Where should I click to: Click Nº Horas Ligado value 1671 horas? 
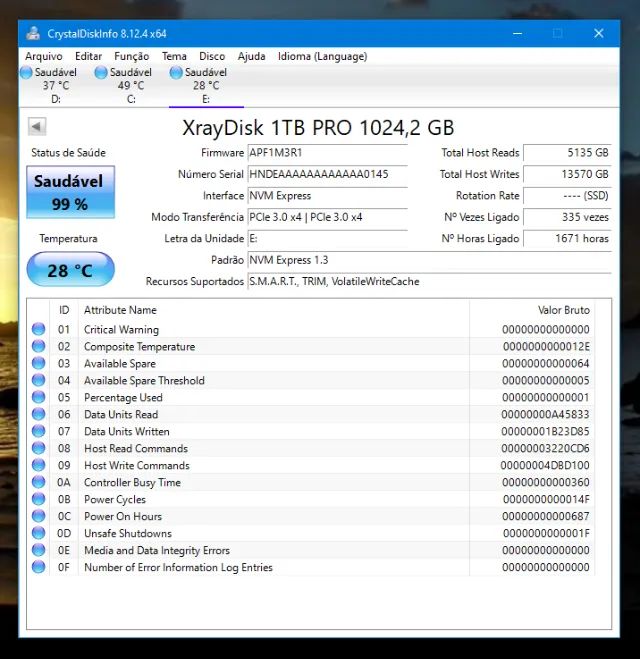[567, 238]
